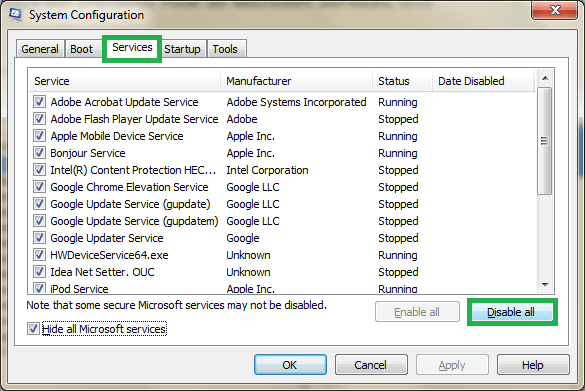Screen dimensions: 585x391
Task: Click the scrollbar down arrow
Action: coord(545,285)
